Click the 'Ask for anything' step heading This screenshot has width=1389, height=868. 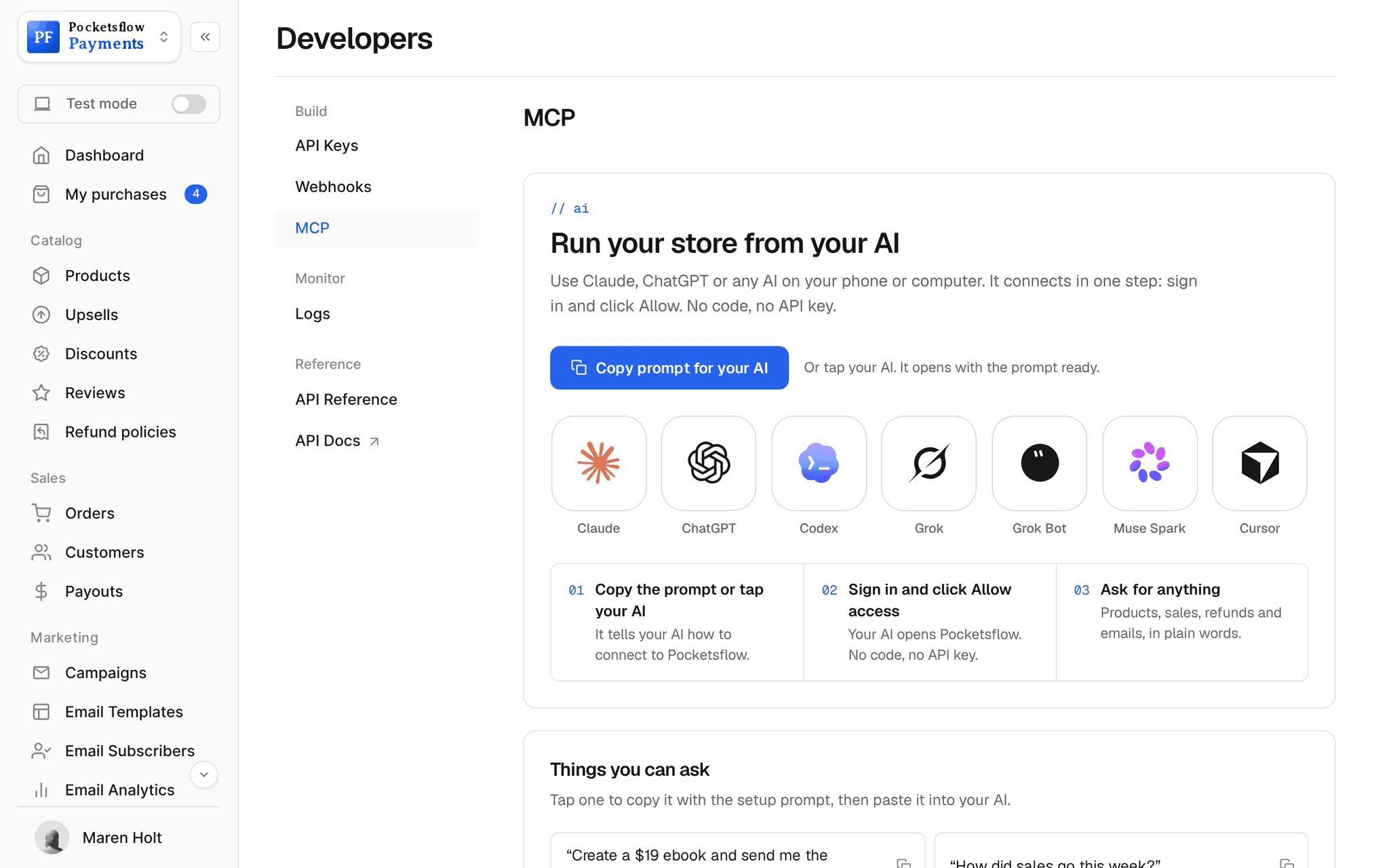(1160, 589)
